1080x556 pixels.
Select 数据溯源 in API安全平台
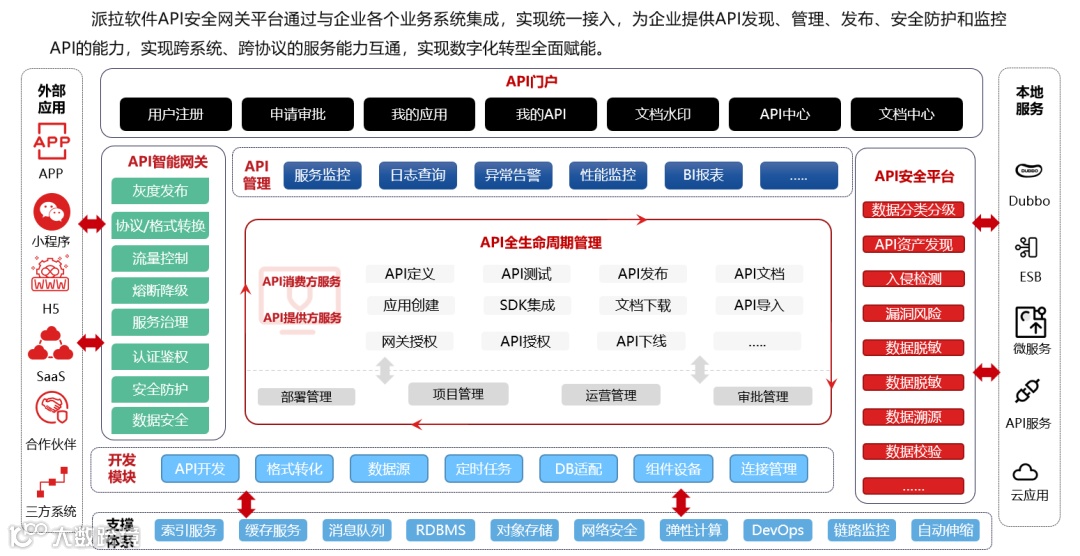(913, 417)
